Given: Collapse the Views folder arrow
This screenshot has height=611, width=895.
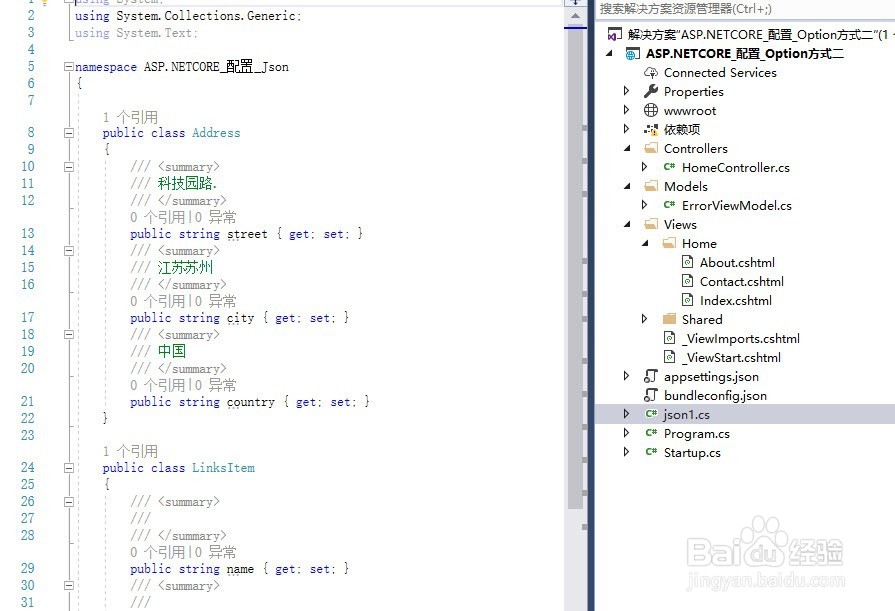Looking at the screenshot, I should click(x=627, y=224).
